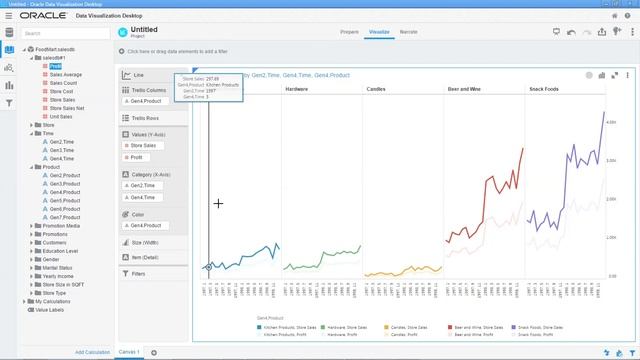This screenshot has height=360, width=640.
Task: Collapse the Product folder
Action: 31,167
